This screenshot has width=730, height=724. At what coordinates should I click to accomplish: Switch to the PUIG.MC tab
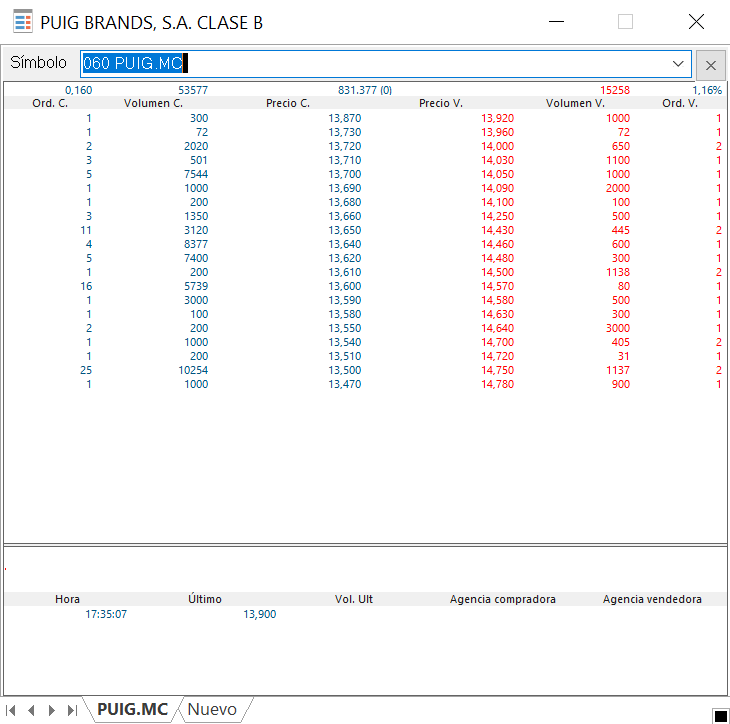[x=132, y=710]
